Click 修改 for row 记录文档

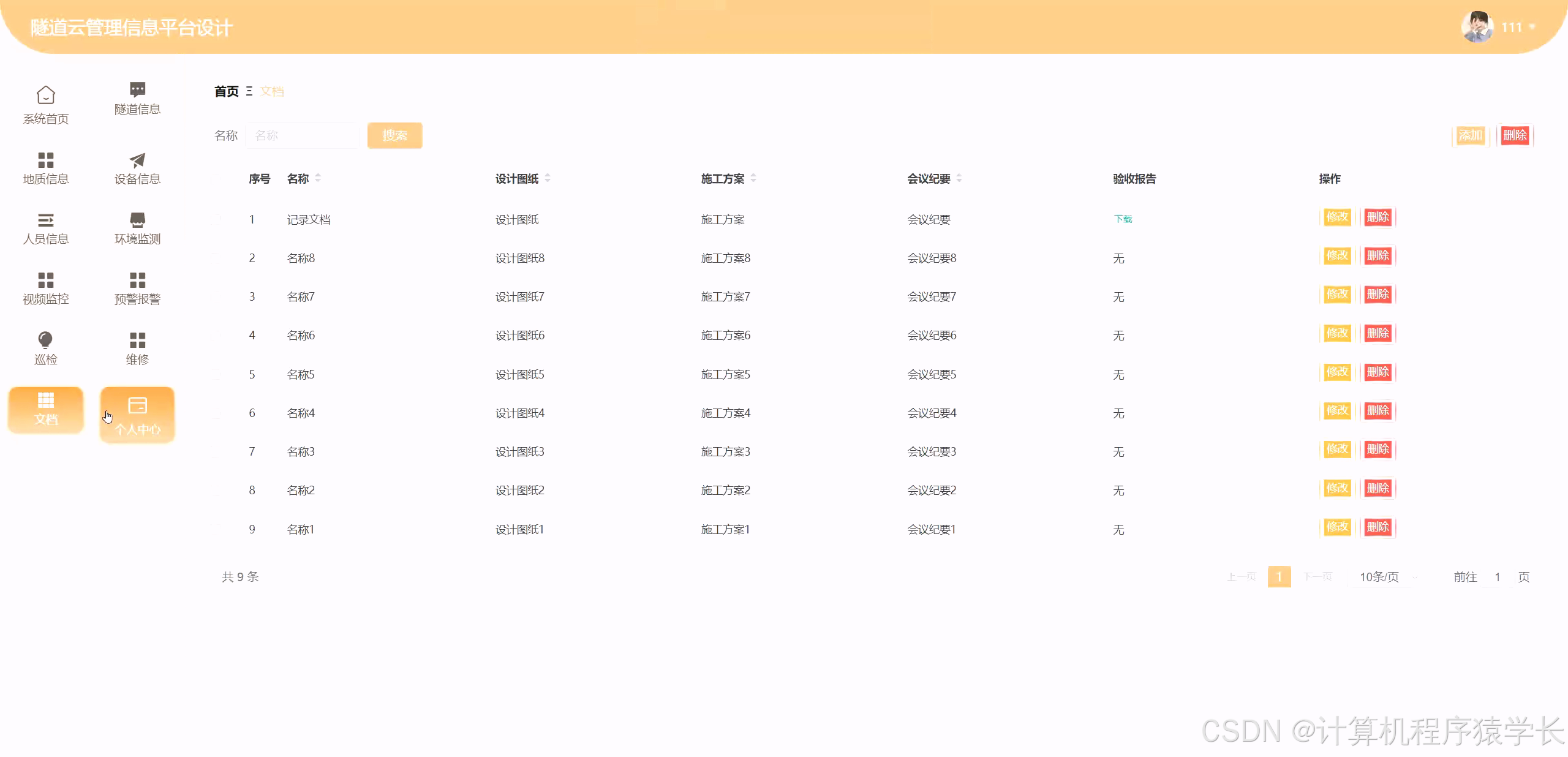[x=1336, y=217]
